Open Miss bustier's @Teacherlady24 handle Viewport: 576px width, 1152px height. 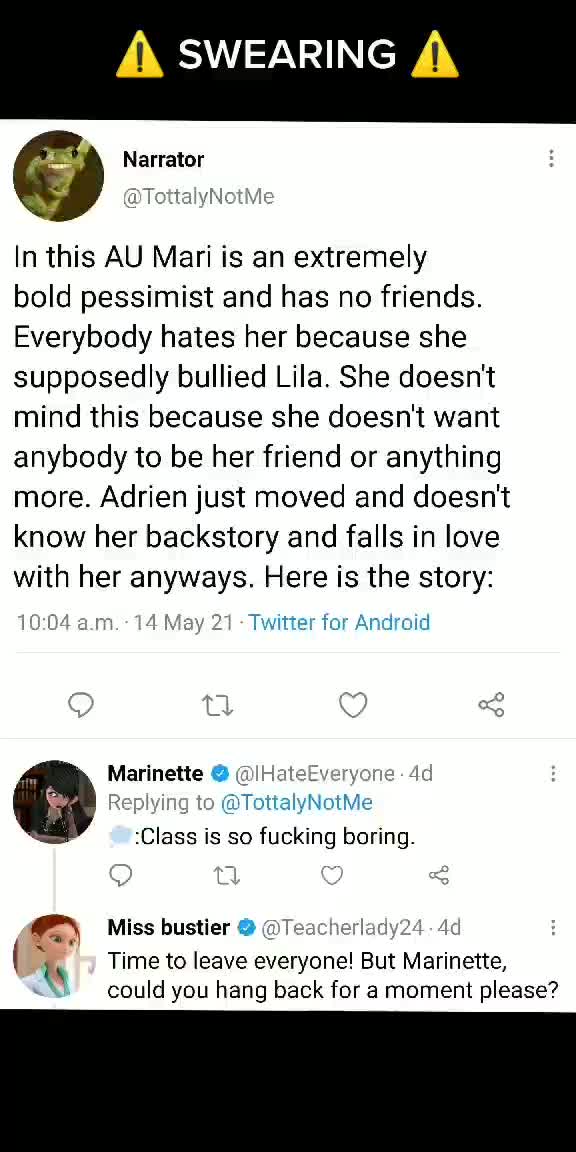[342, 928]
